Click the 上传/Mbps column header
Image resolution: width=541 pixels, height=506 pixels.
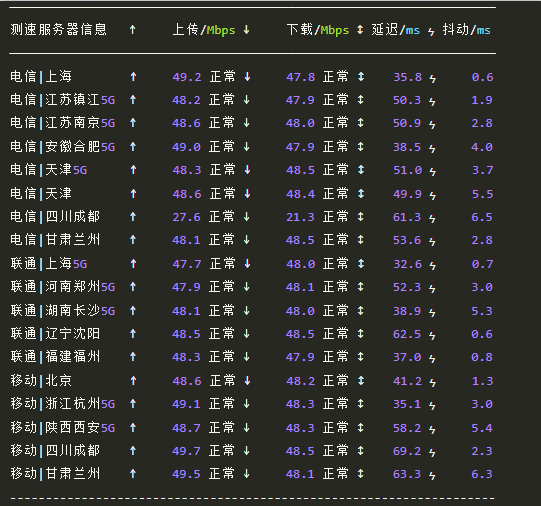pyautogui.click(x=204, y=30)
